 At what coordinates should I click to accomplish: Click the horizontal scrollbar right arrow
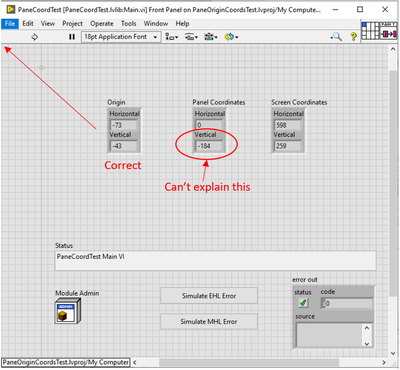point(384,362)
